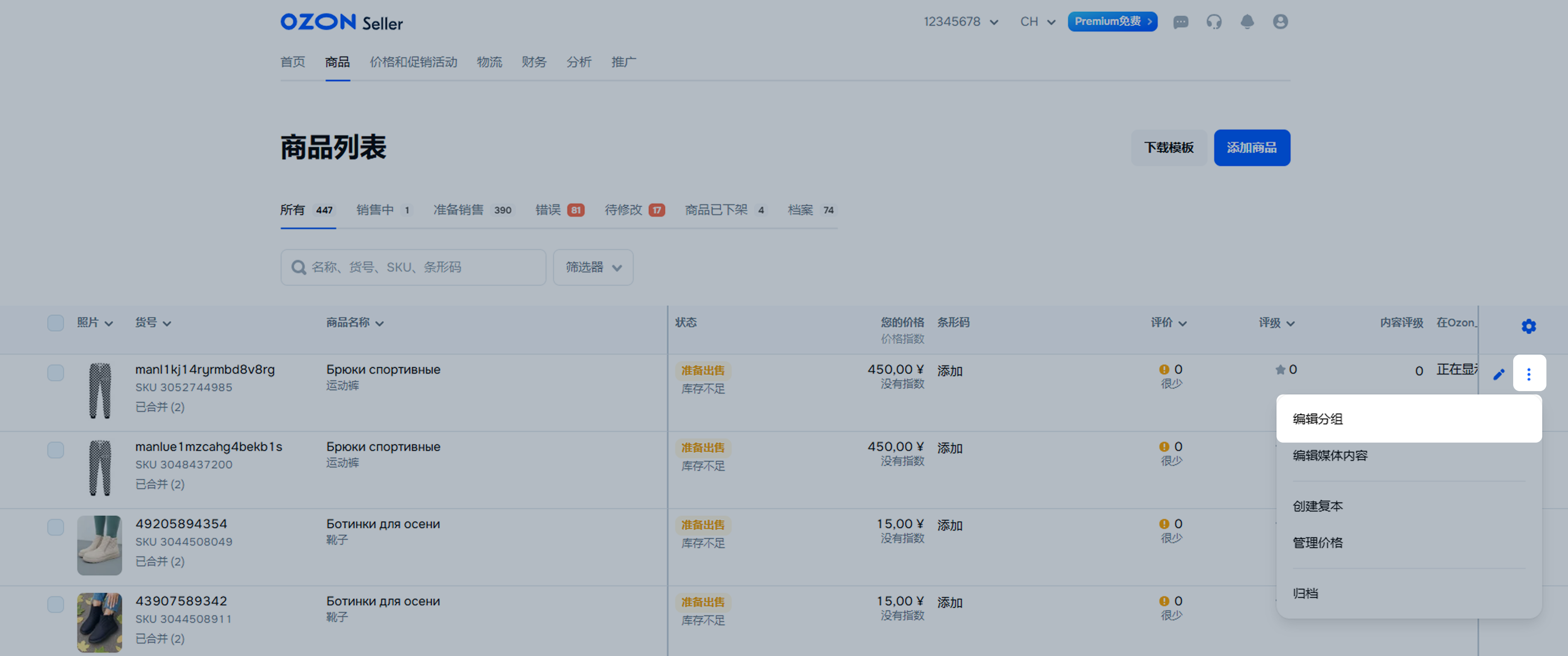Open the CH language dropdown

click(1036, 22)
